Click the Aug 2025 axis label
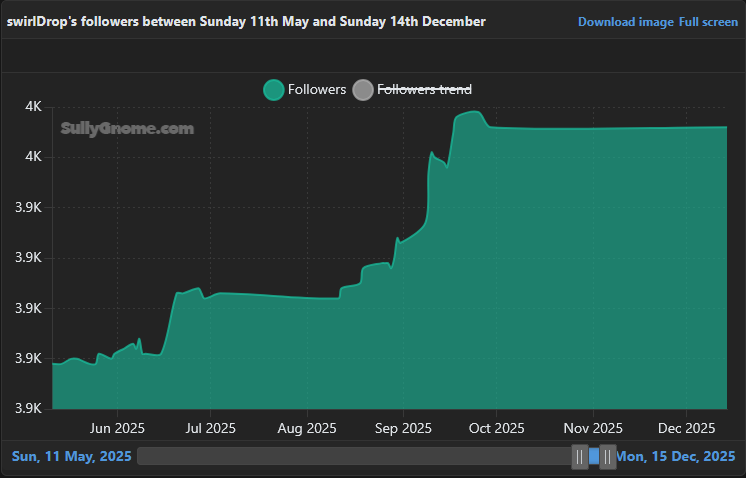 click(x=307, y=429)
